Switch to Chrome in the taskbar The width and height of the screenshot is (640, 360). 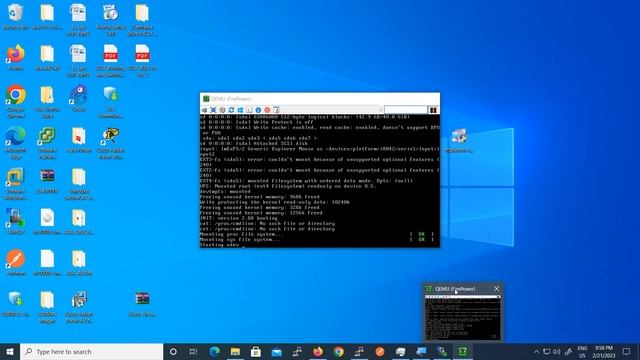(338, 351)
